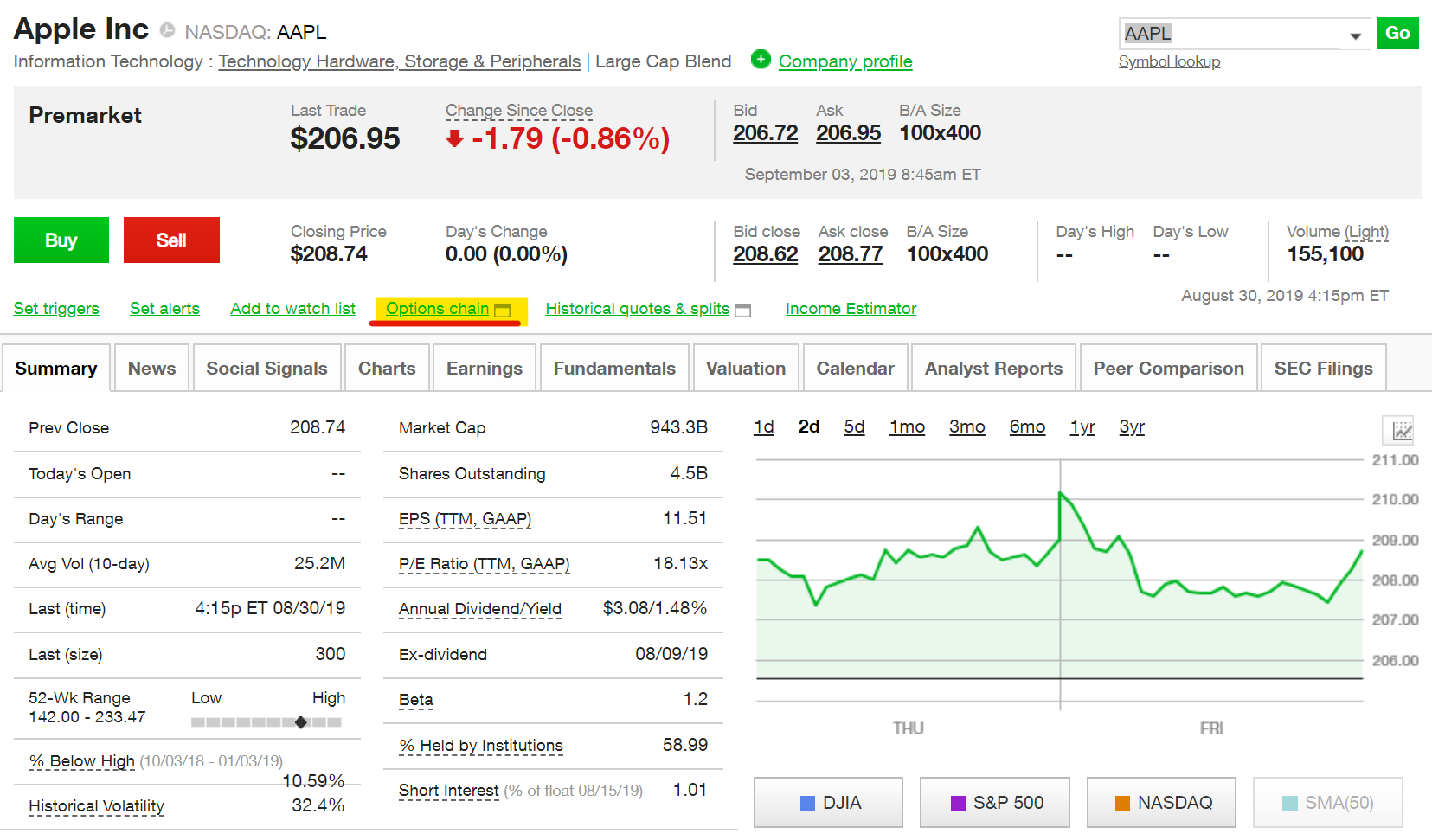This screenshot has width=1432, height=840.
Task: Click the premarket bid price 206.72
Action: pos(765,133)
